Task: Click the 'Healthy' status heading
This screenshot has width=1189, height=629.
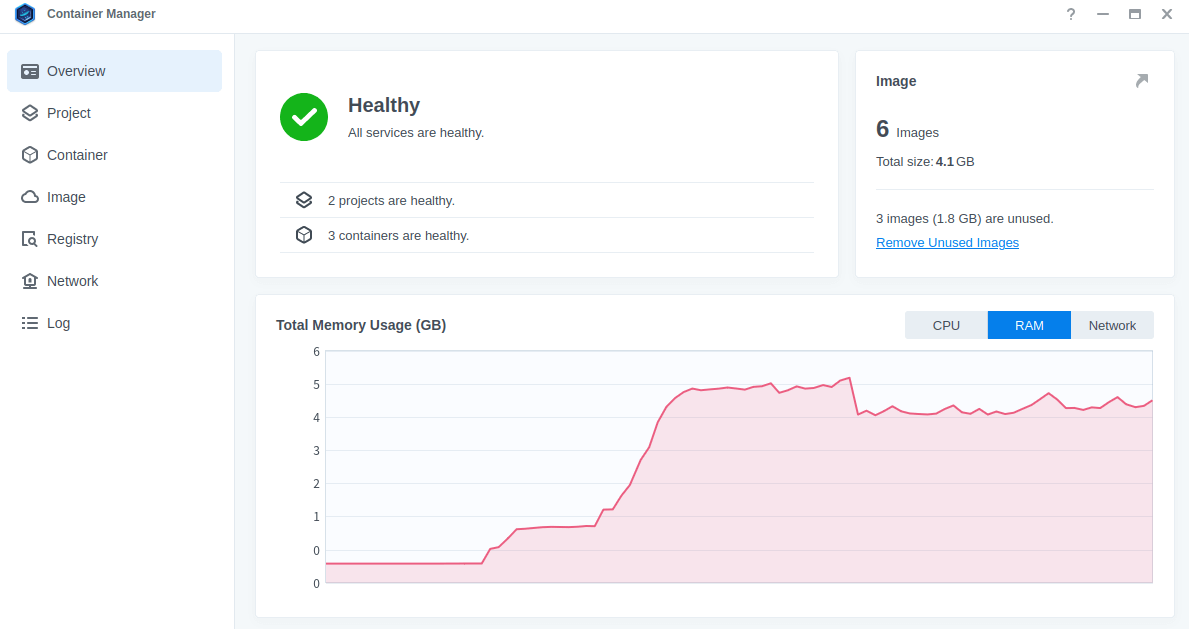Action: (x=384, y=105)
